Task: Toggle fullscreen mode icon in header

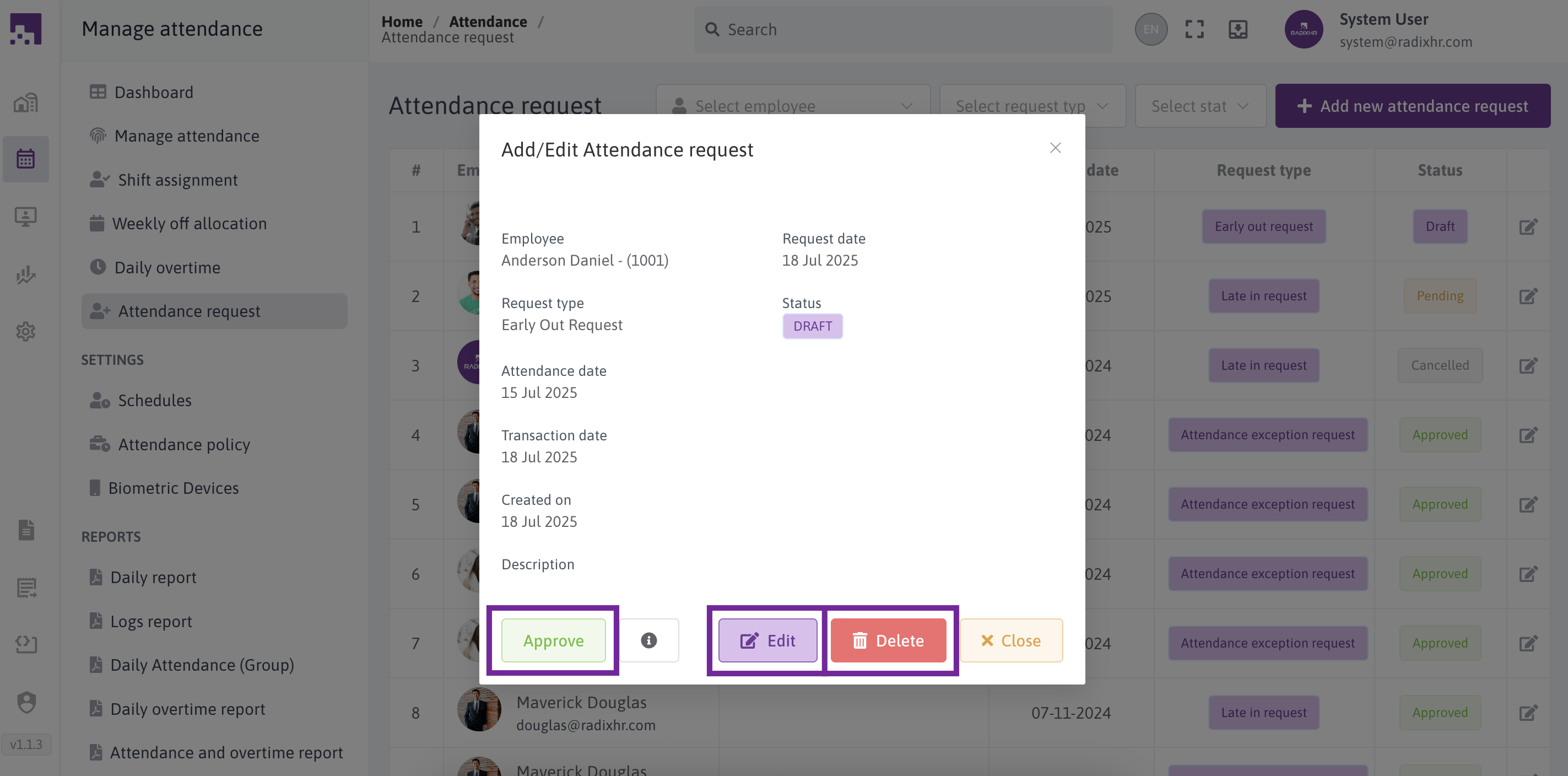Action: point(1194,29)
